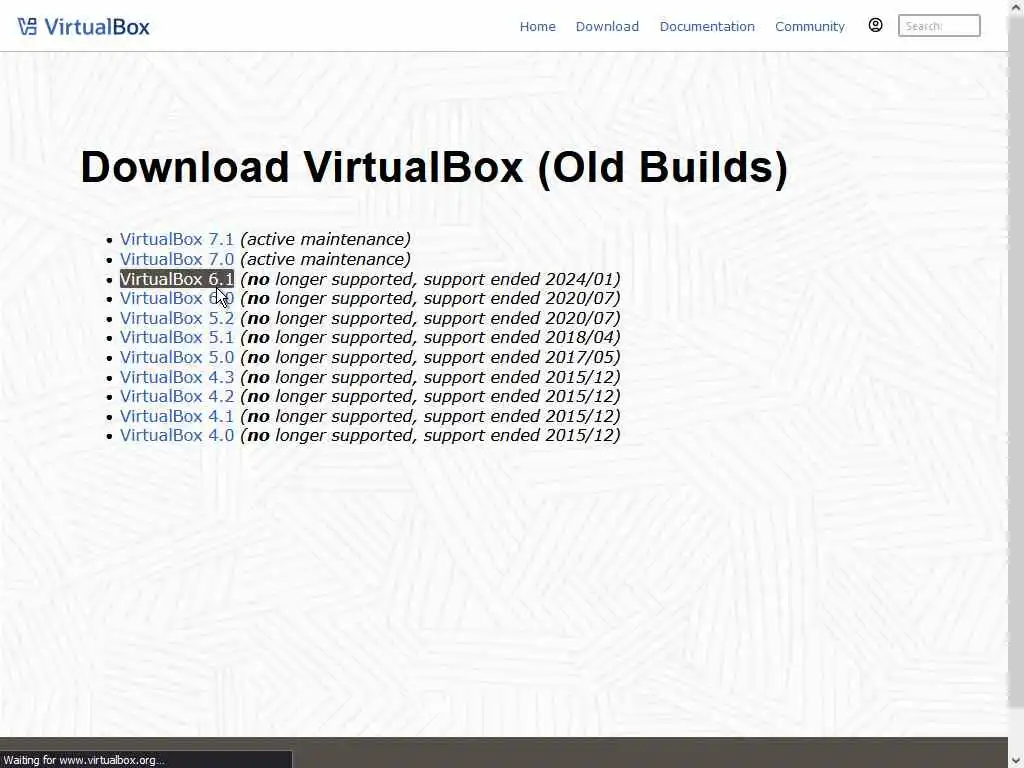The image size is (1024, 768).
Task: Open the Home menu item
Action: (x=537, y=27)
